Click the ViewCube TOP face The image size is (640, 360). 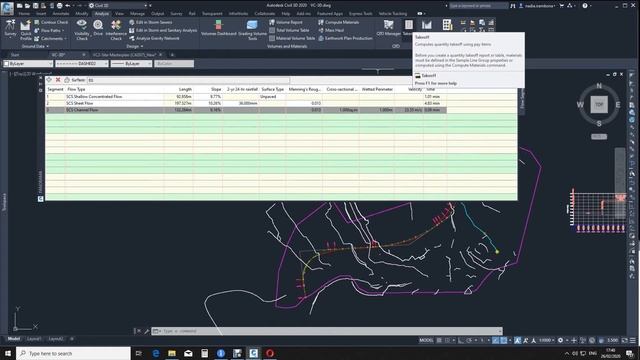(599, 104)
